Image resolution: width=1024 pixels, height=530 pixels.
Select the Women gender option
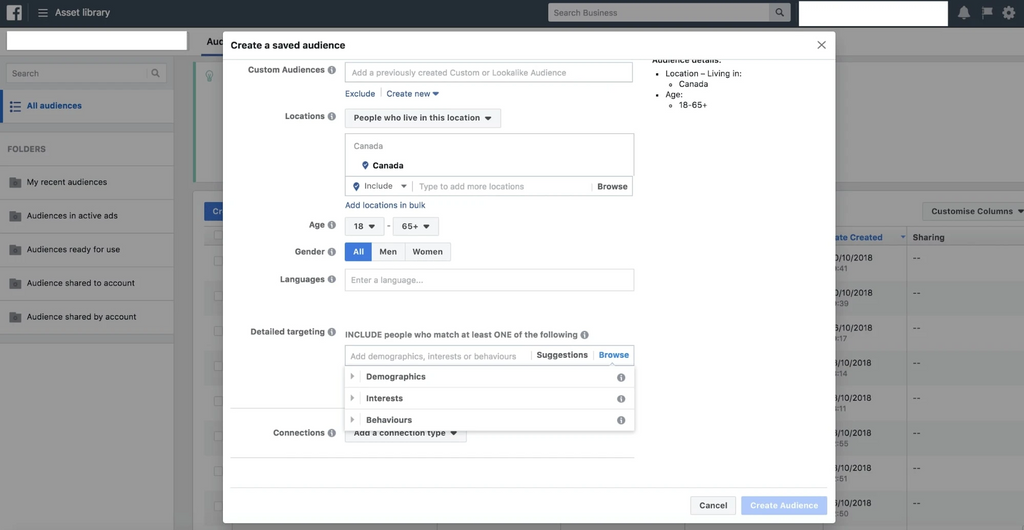point(427,252)
